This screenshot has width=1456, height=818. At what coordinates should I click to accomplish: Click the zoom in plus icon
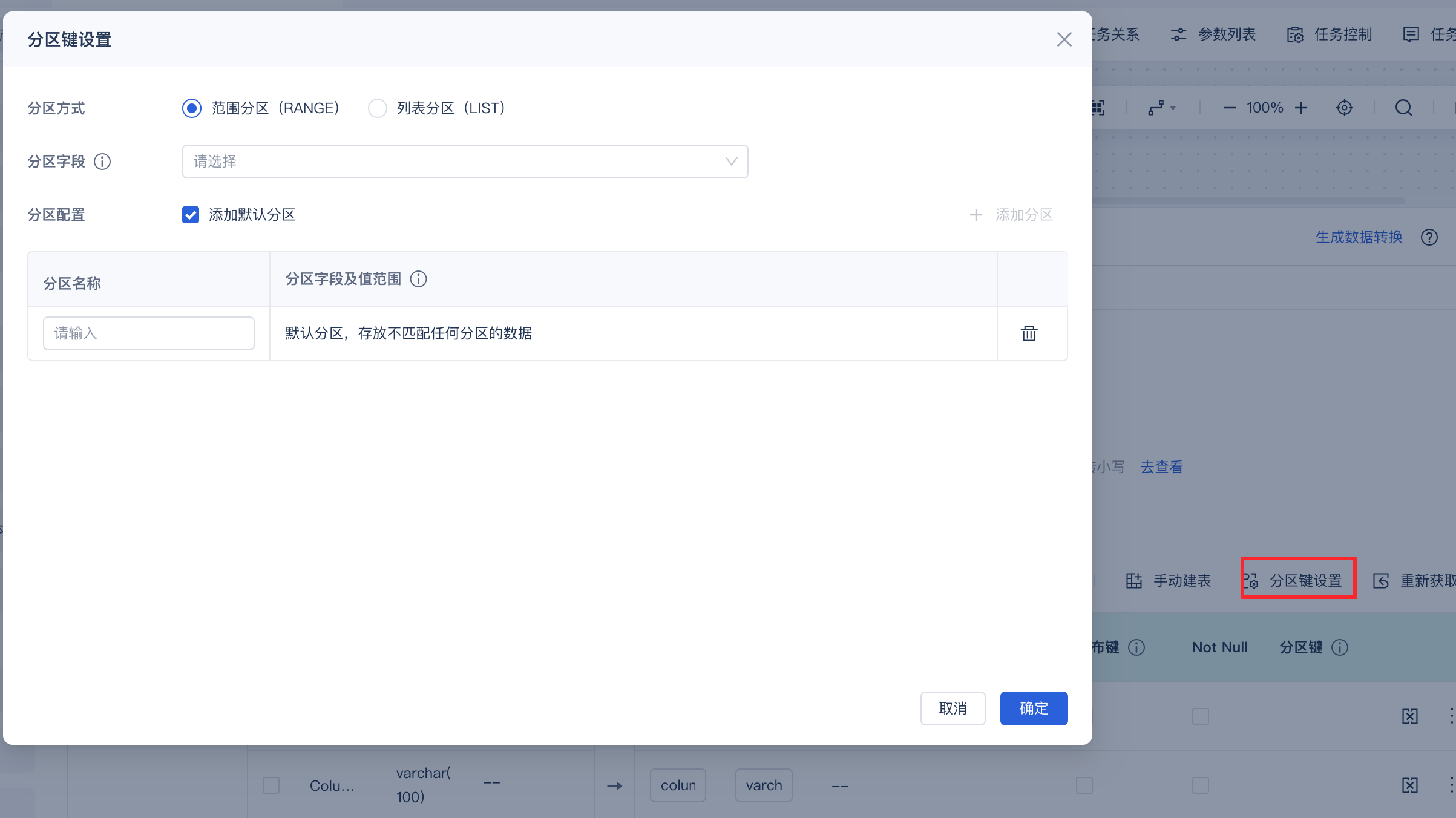(1301, 108)
